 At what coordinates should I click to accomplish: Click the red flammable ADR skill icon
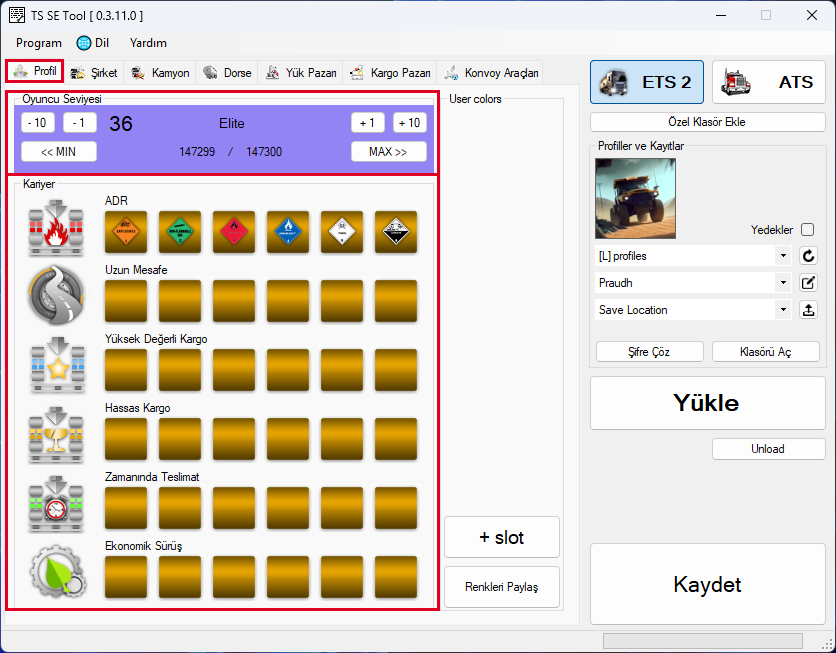pyautogui.click(x=234, y=232)
